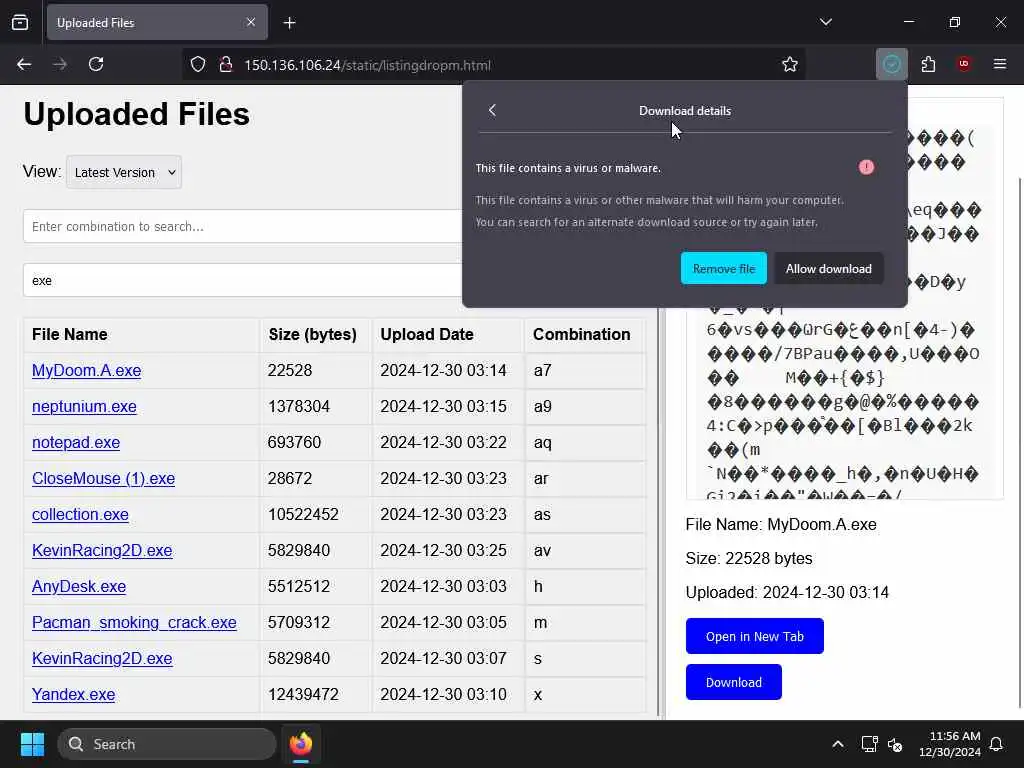Click the taskbar Search box

pos(167,744)
